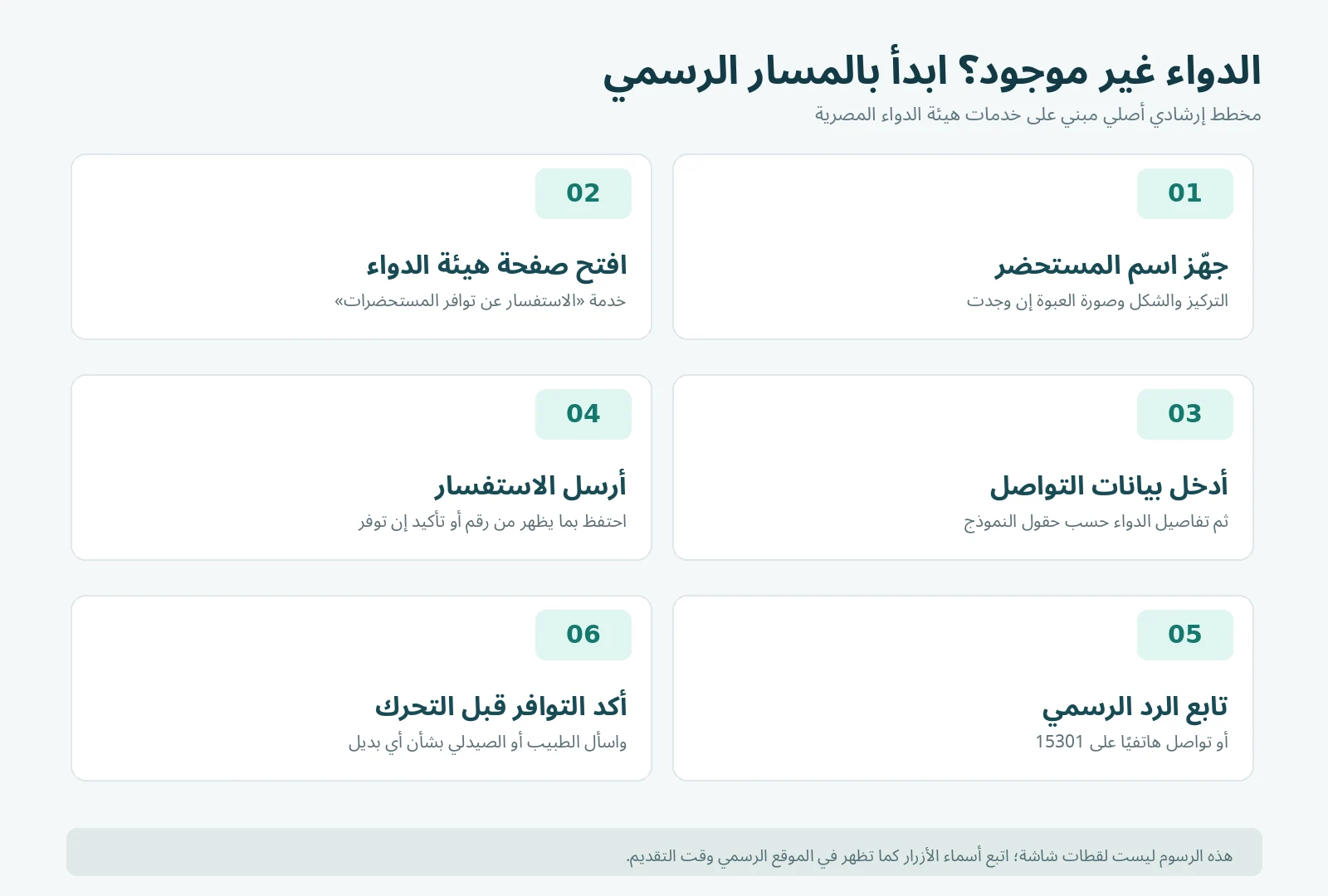1328x896 pixels.
Task: Select the heading «تابع الرد الرسمي»
Action: [x=1135, y=707]
